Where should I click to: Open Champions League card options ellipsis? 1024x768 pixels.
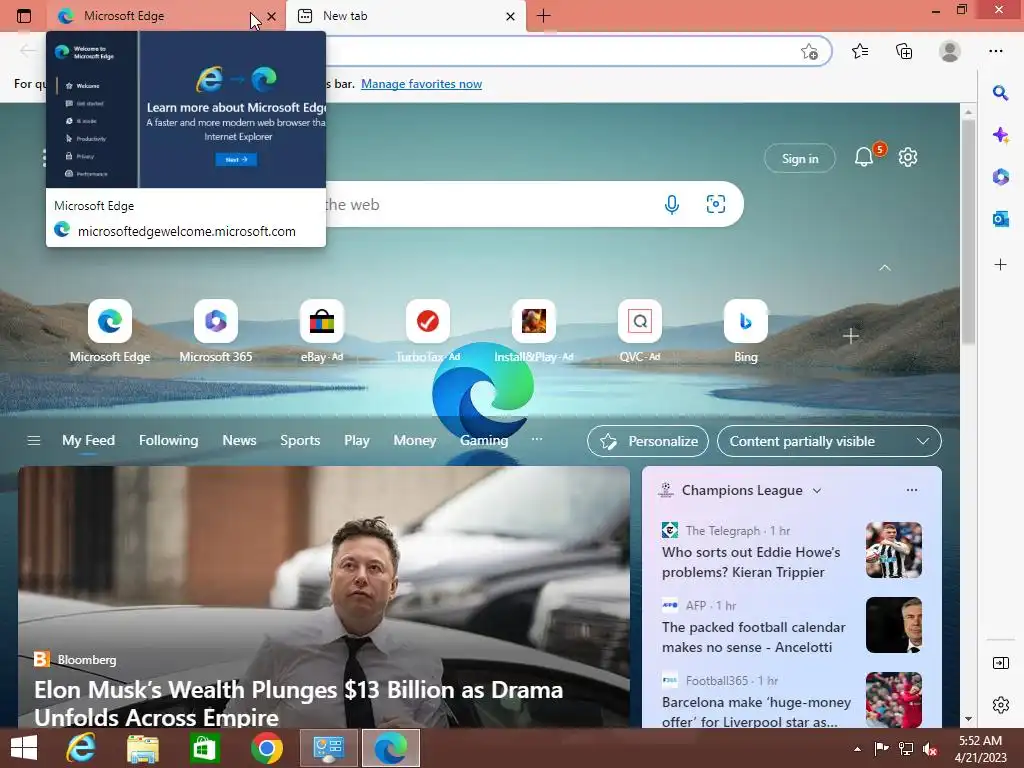[912, 490]
